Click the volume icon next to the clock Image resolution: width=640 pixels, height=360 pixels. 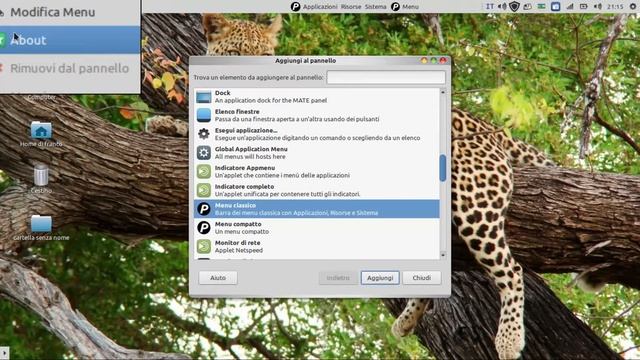tap(598, 7)
